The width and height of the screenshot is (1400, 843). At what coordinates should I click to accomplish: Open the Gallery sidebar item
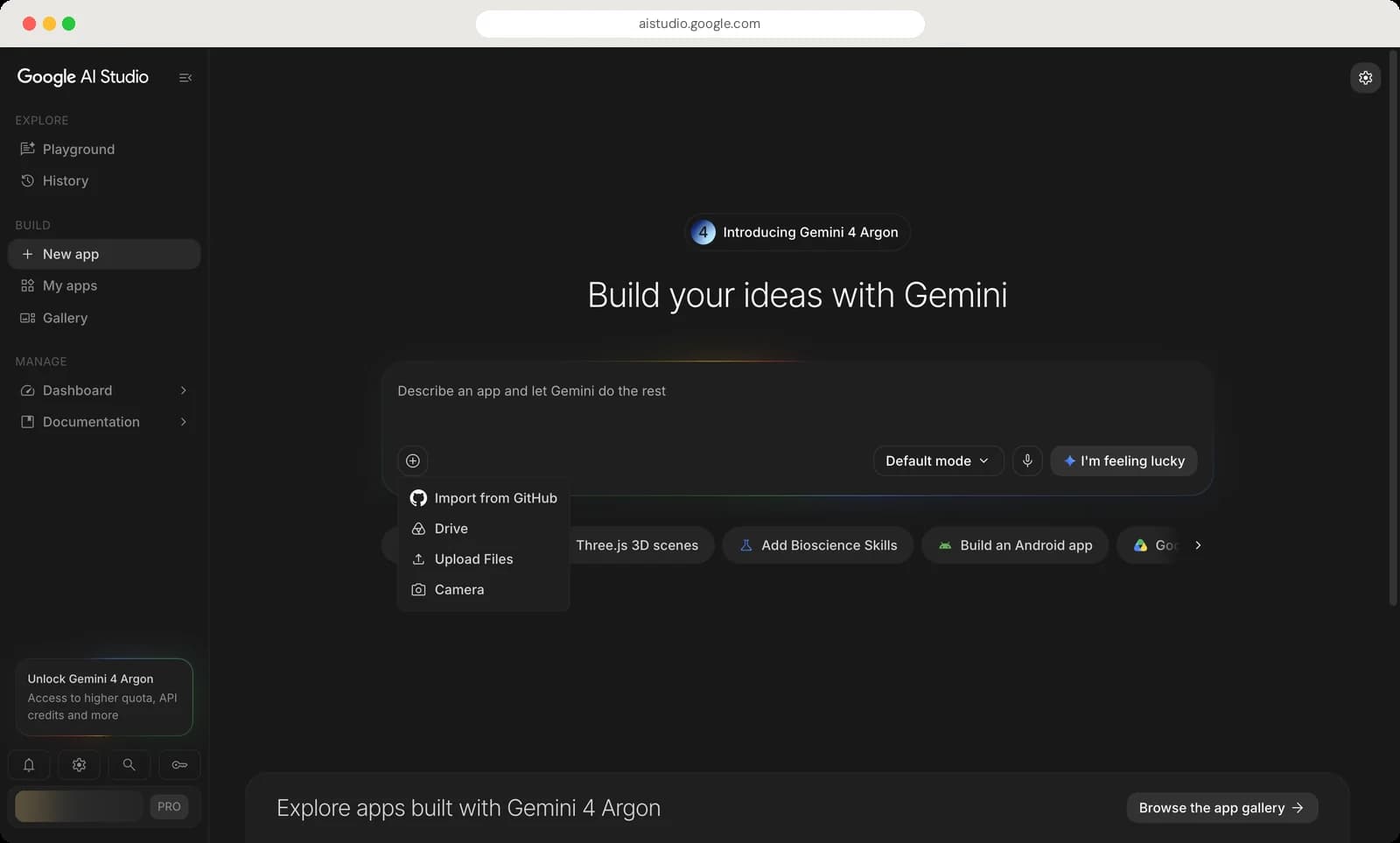click(x=104, y=318)
